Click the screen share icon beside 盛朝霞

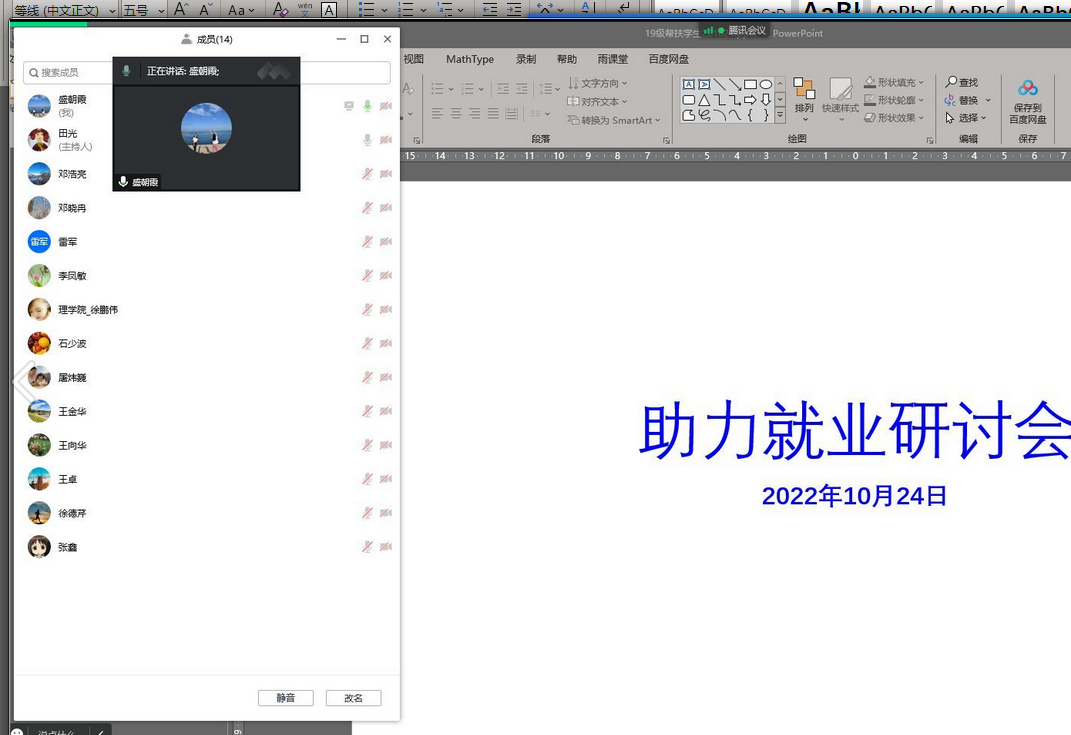point(349,106)
